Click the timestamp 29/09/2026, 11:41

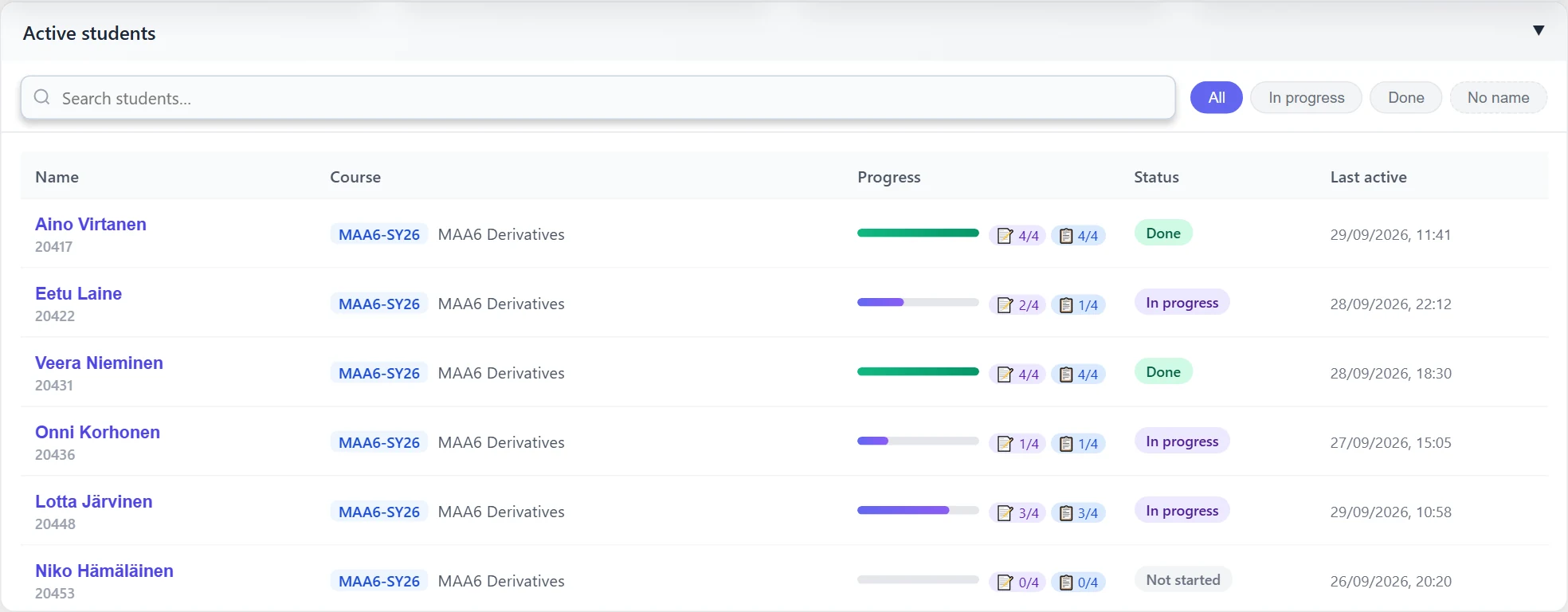[1390, 234]
